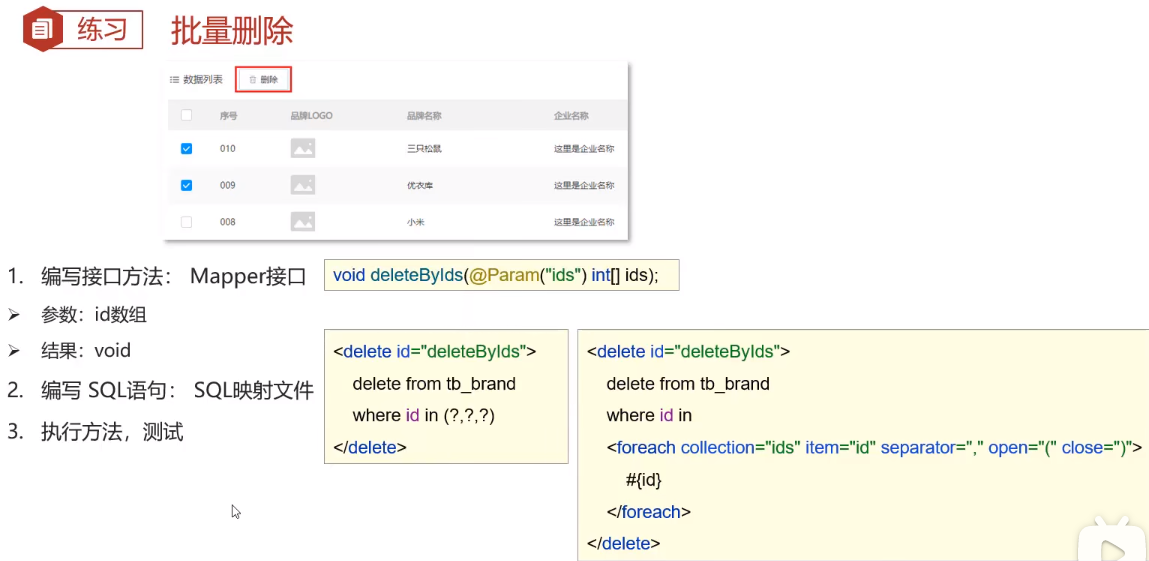Image resolution: width=1149 pixels, height=561 pixels.
Task: Click the text 编写 SQL语句: SQL映射文件
Action: (177, 390)
